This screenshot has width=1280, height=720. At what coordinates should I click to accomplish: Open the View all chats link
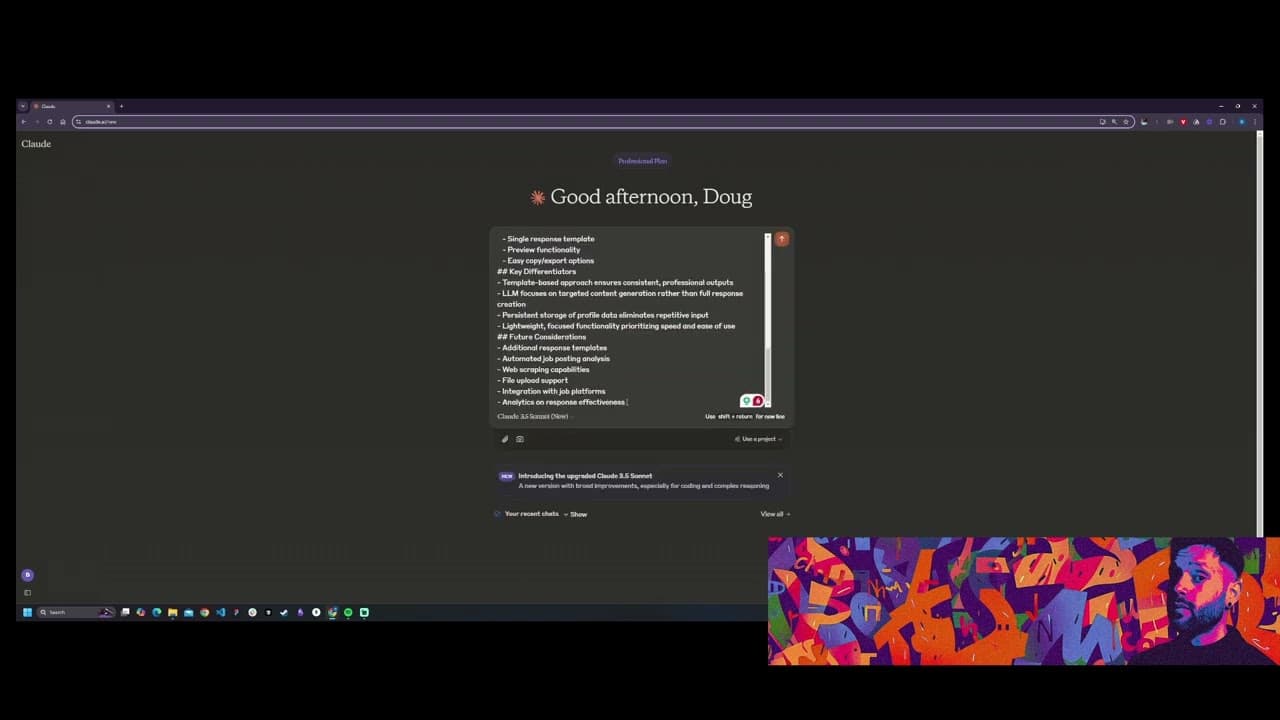coord(775,514)
